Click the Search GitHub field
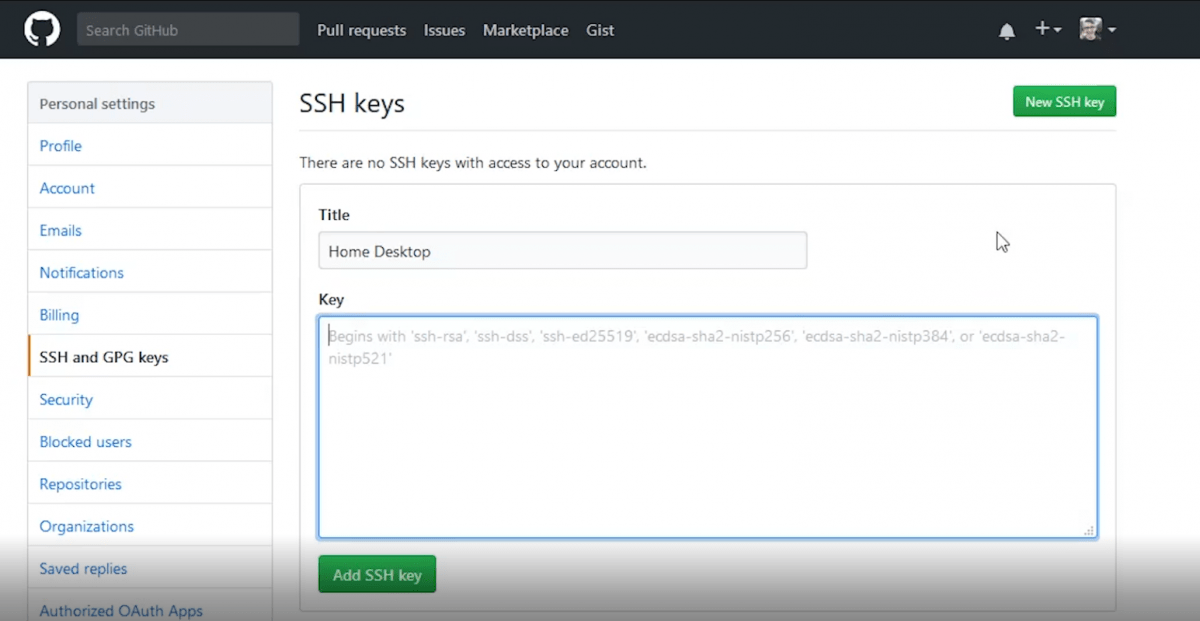Screen dimensions: 1200x621 pos(187,29)
